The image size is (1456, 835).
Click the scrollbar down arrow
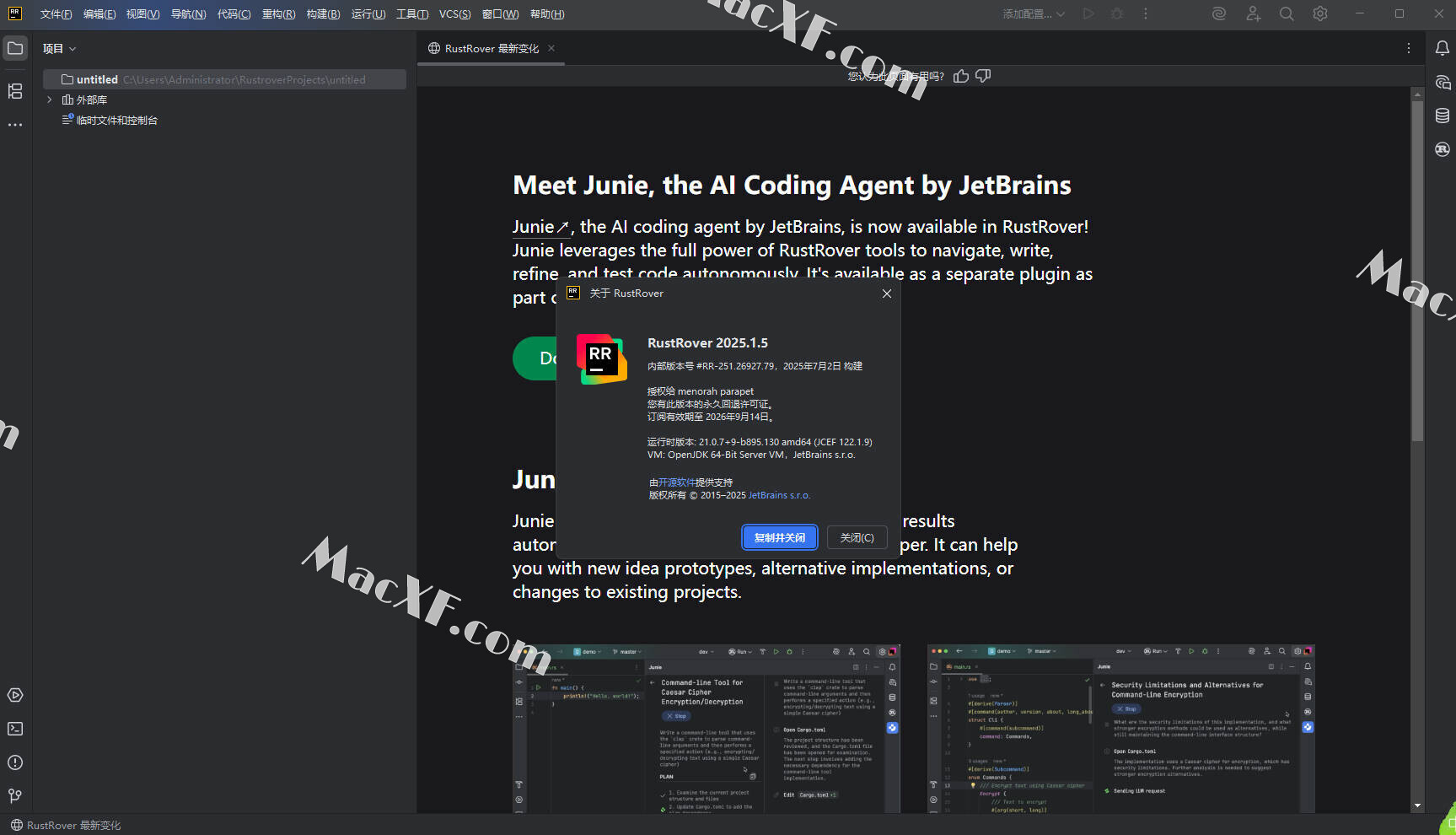click(1417, 805)
